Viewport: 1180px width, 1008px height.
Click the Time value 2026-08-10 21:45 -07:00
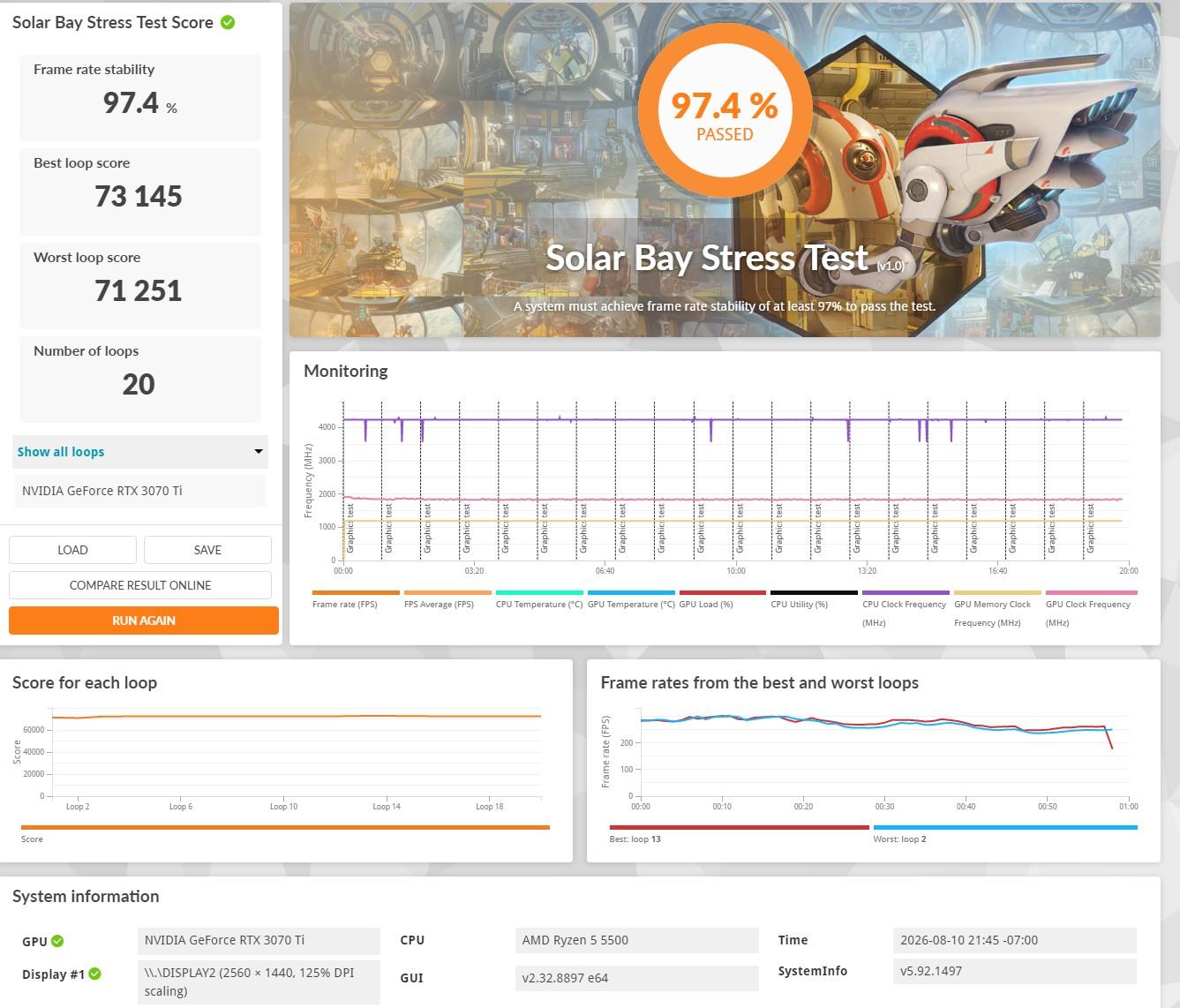coord(1014,940)
